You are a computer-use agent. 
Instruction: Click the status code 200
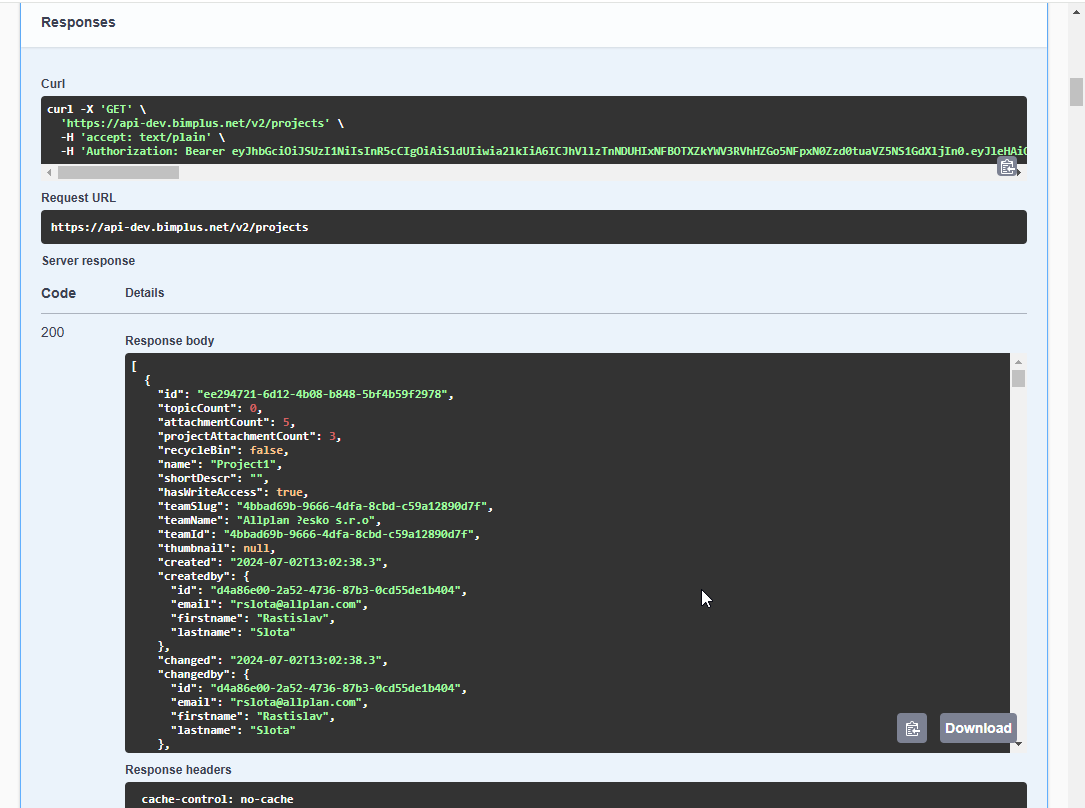click(53, 332)
